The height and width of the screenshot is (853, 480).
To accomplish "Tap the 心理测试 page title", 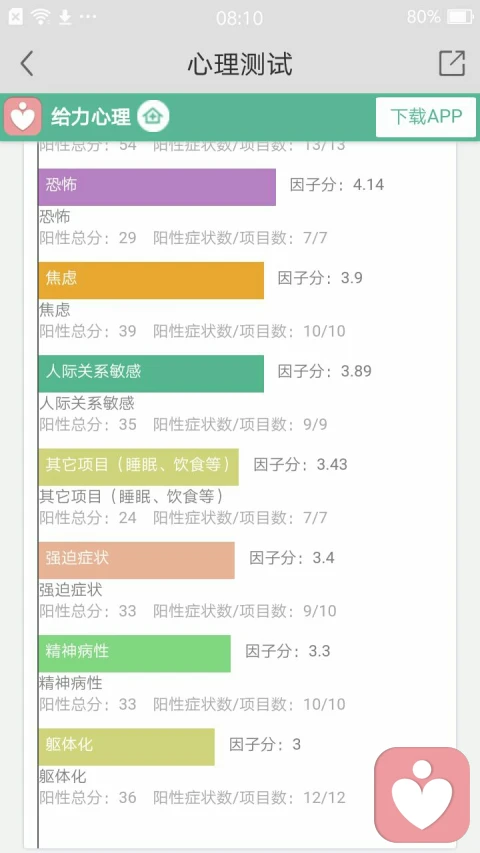I will tap(240, 64).
